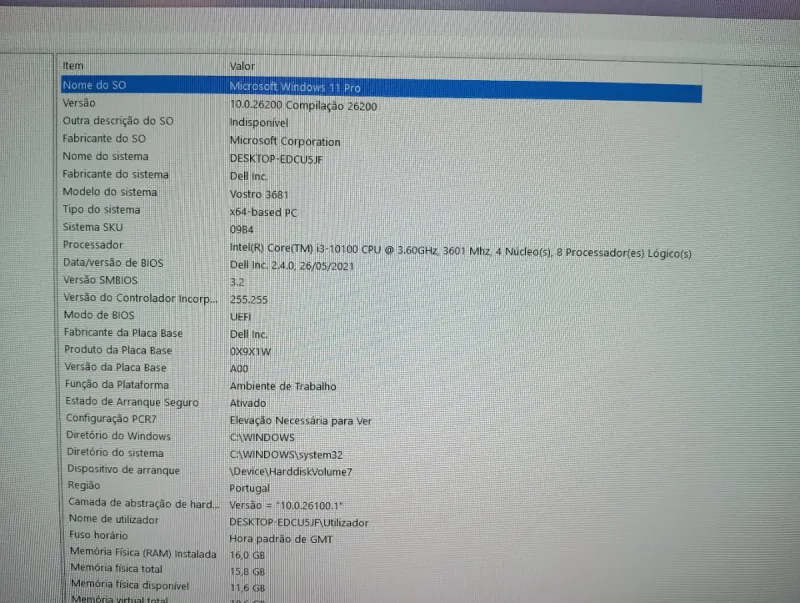This screenshot has height=603, width=800.
Task: Click the Intel Core i3-10100 CPU value
Action: click(x=461, y=251)
